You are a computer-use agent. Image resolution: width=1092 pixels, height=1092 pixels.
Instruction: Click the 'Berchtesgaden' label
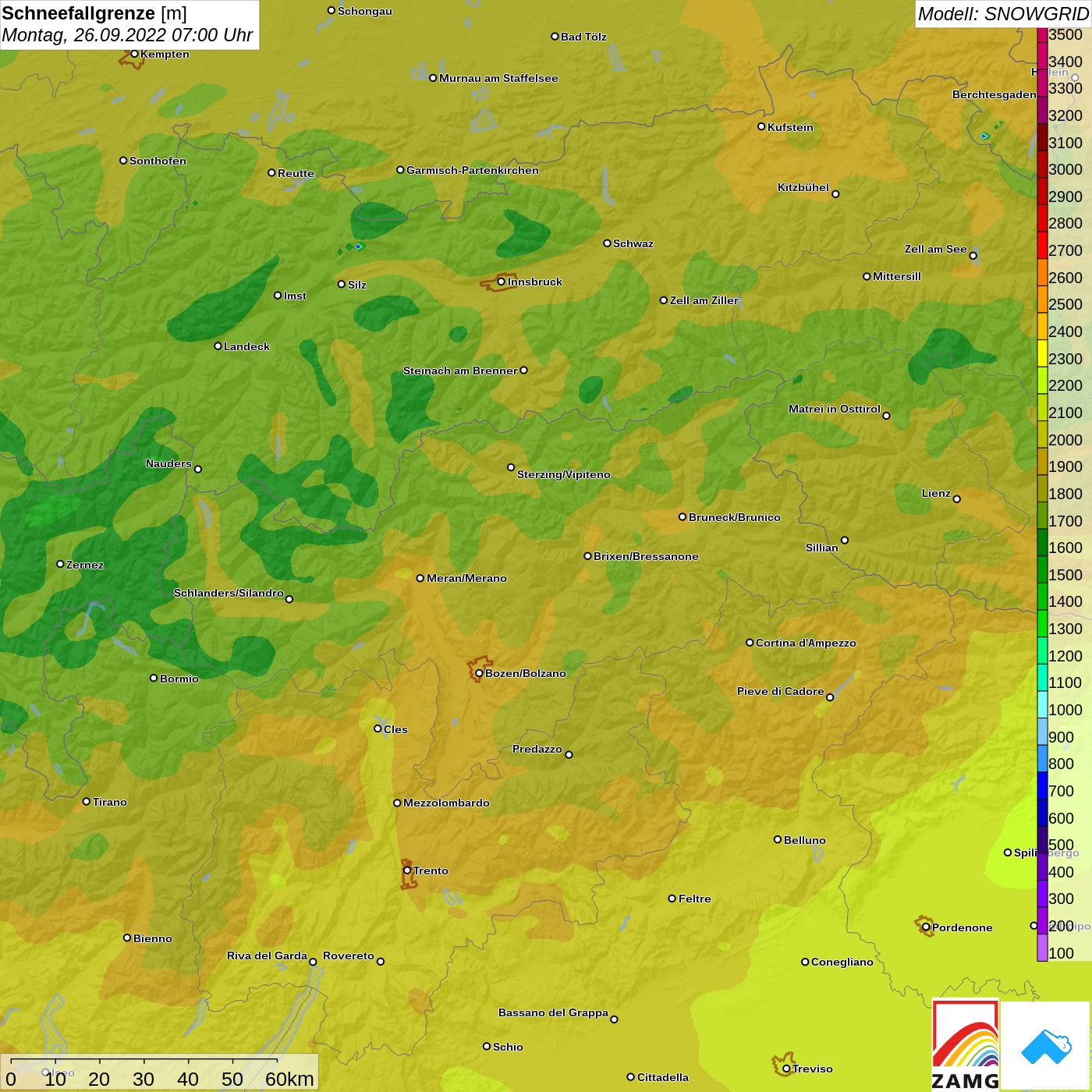pos(994,94)
